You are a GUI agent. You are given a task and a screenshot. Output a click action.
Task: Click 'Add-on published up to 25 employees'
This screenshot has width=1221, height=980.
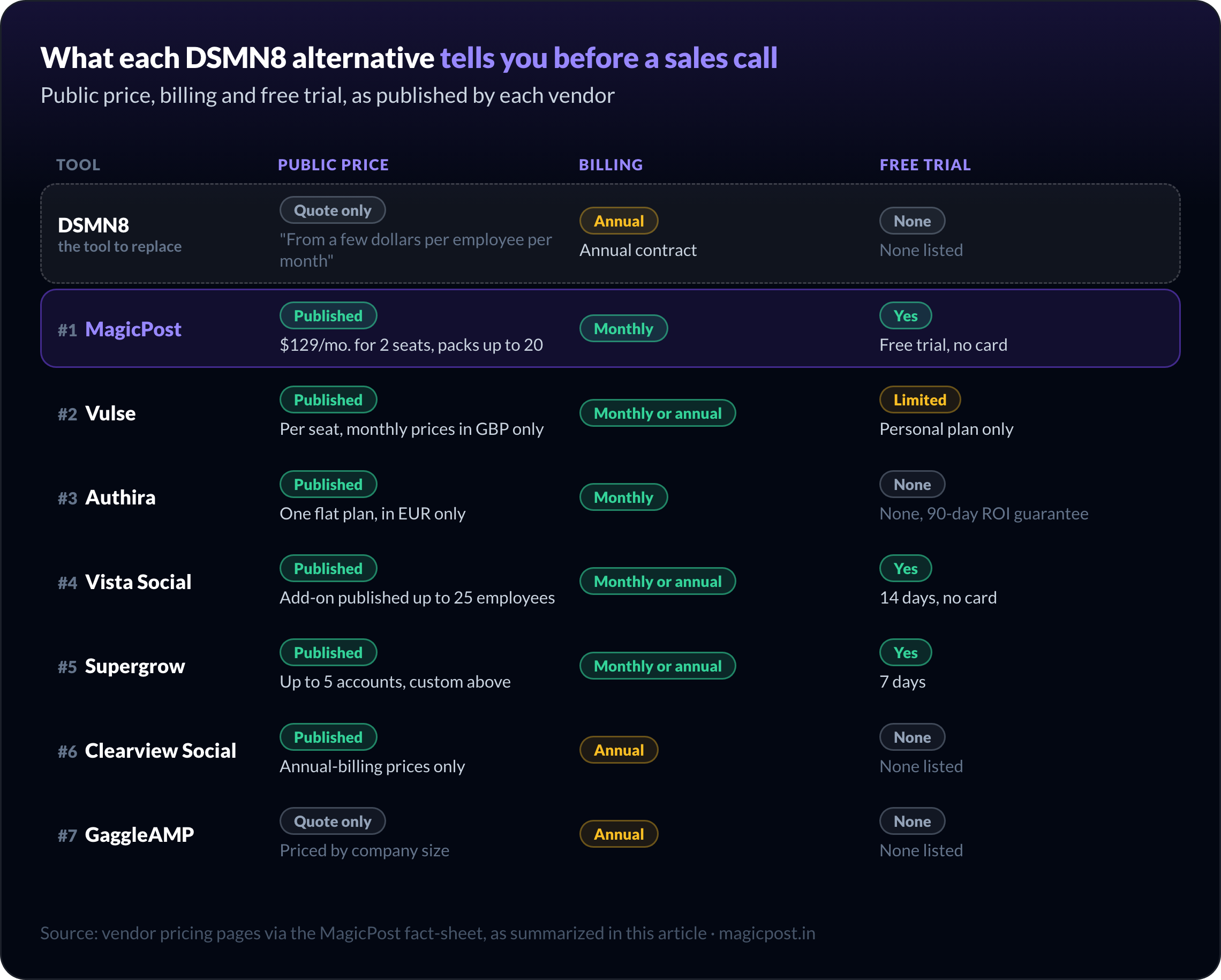click(417, 598)
